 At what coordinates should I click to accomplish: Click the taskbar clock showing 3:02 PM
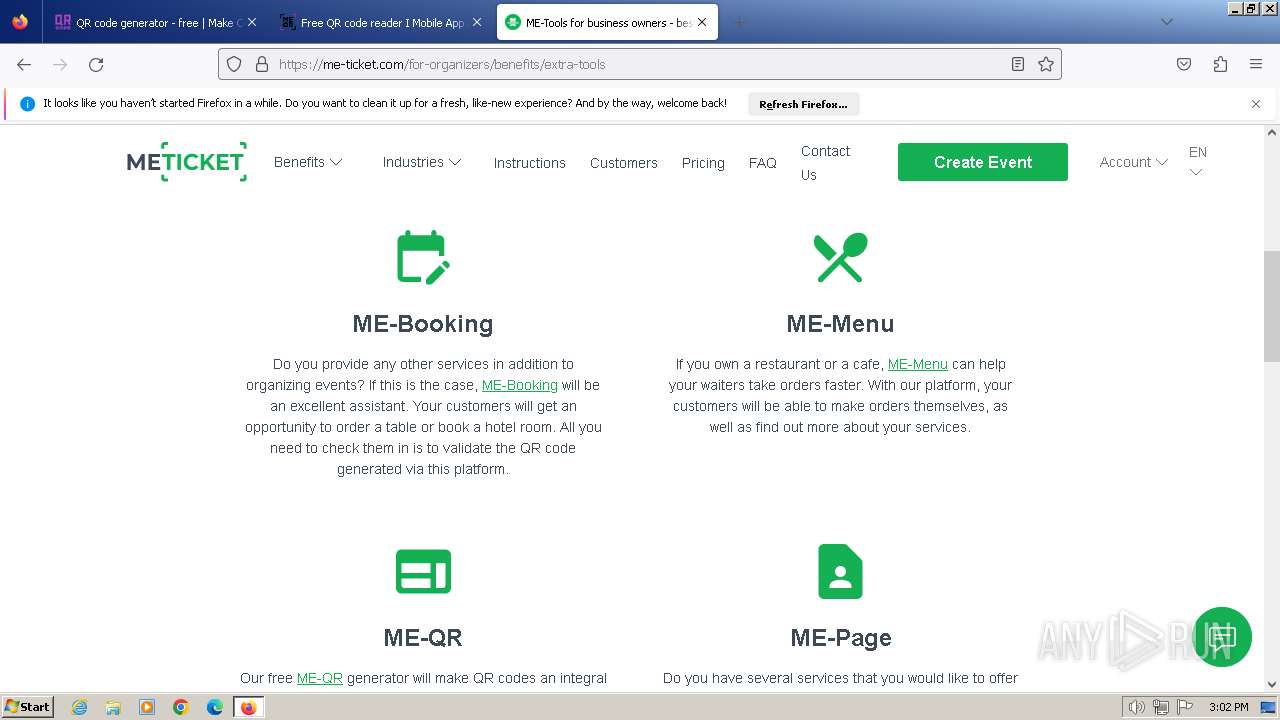coord(1228,707)
